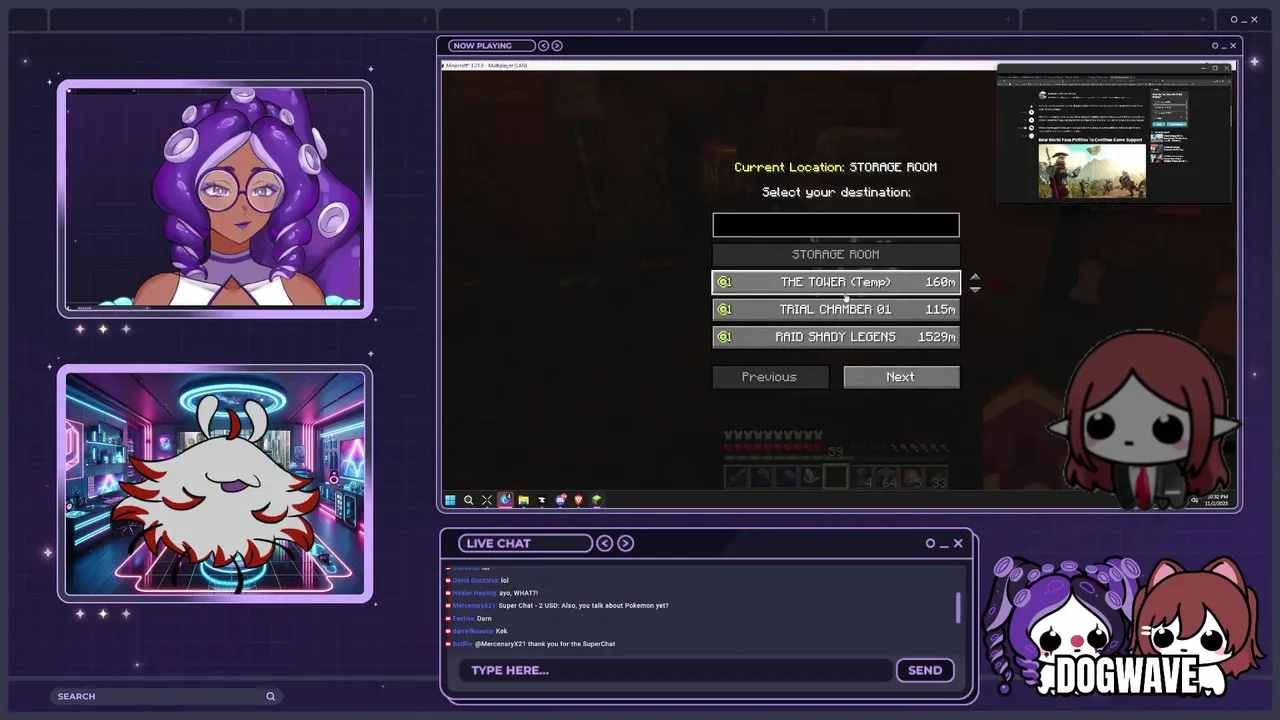This screenshot has width=1280, height=720.
Task: Focus the destination search text box
Action: pos(836,225)
